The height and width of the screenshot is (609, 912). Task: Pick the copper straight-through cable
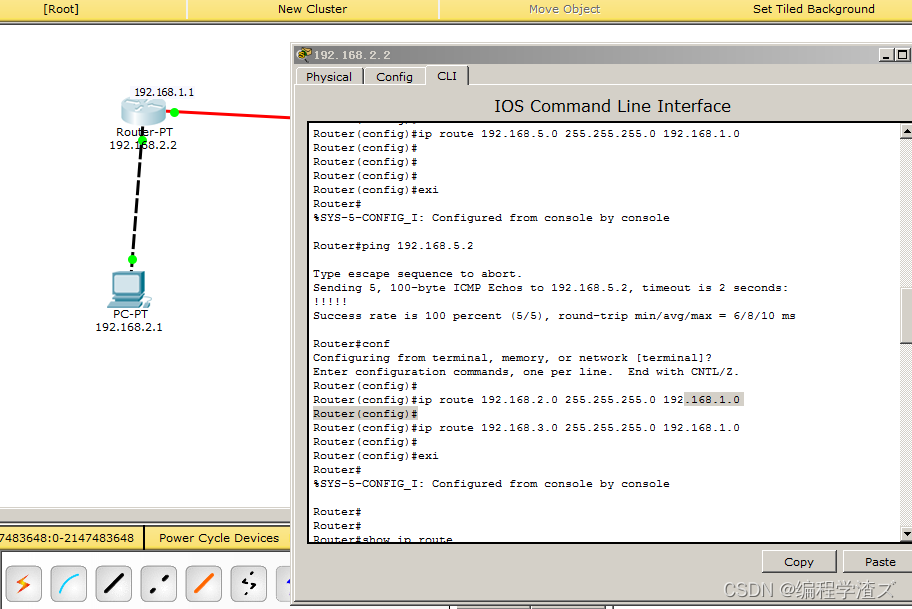[x=114, y=583]
